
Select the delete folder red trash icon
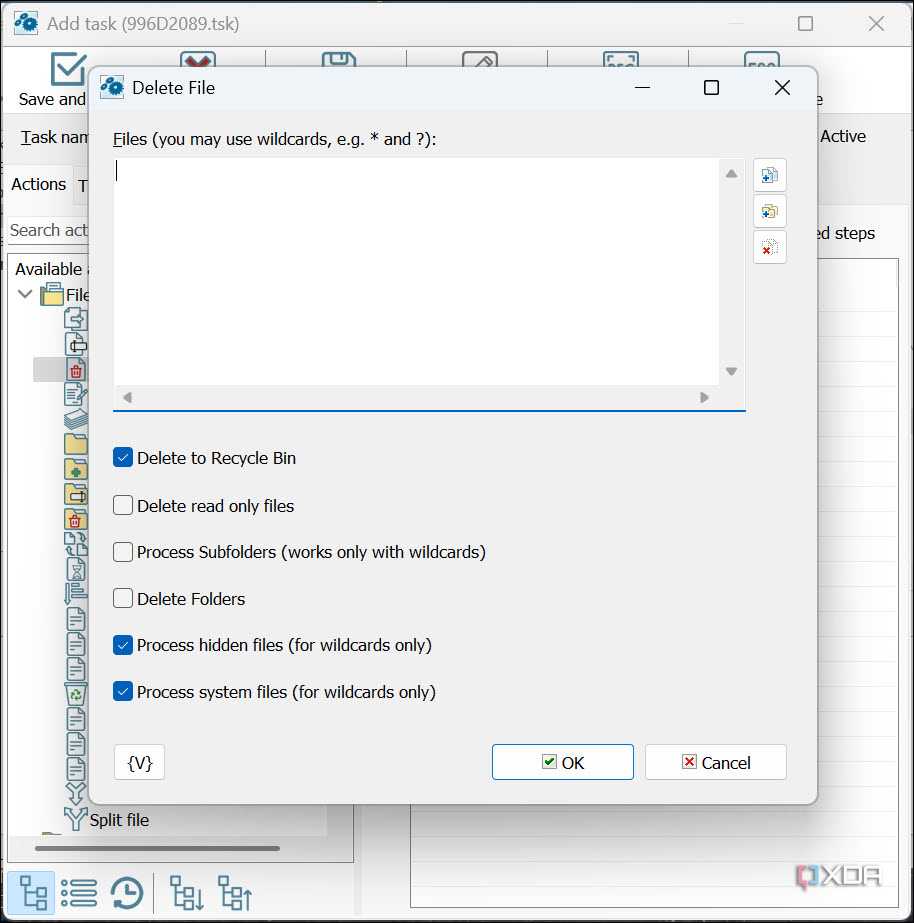pyautogui.click(x=75, y=519)
